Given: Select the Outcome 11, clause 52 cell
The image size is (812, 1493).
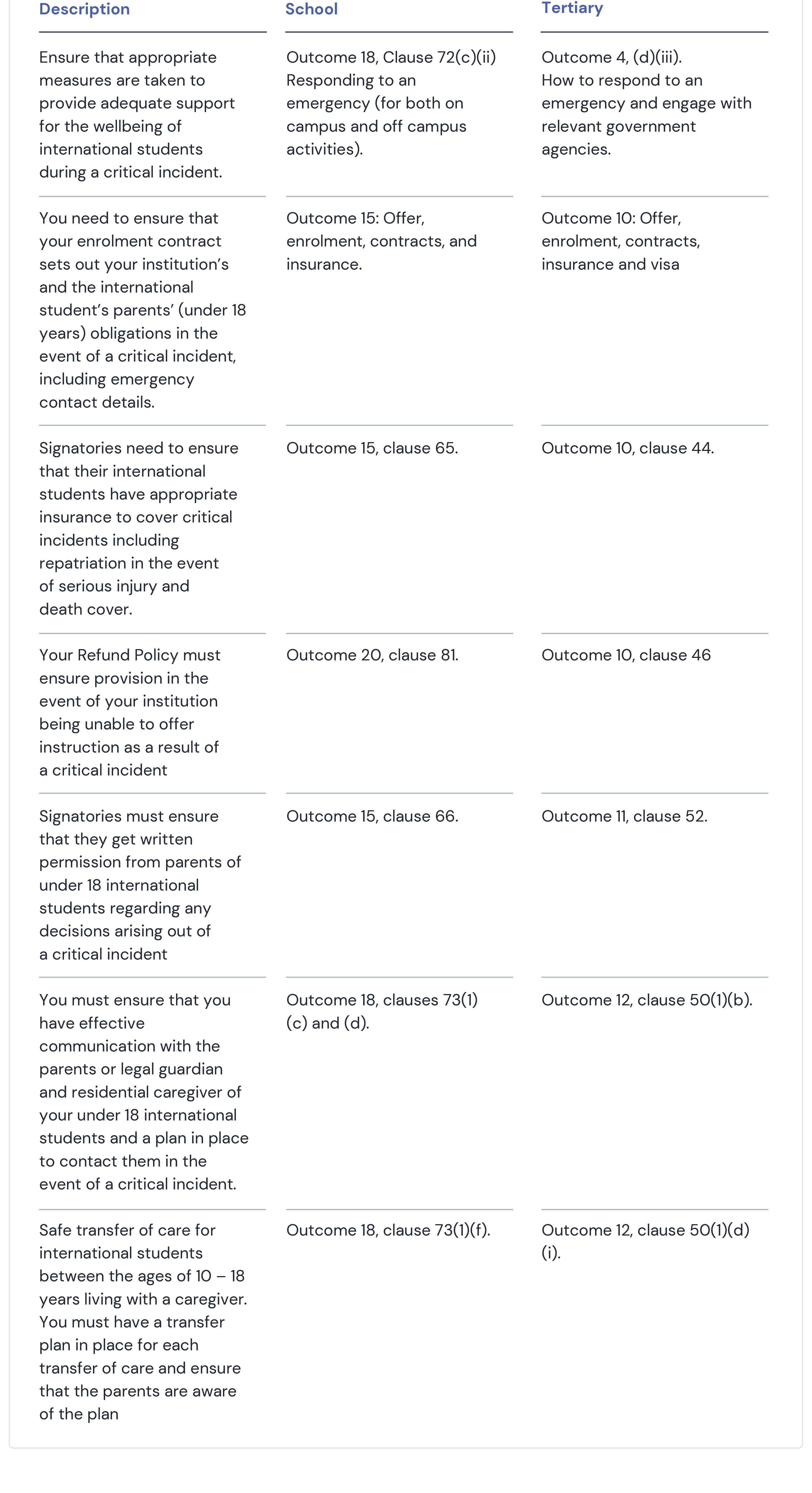Looking at the screenshot, I should click(624, 816).
